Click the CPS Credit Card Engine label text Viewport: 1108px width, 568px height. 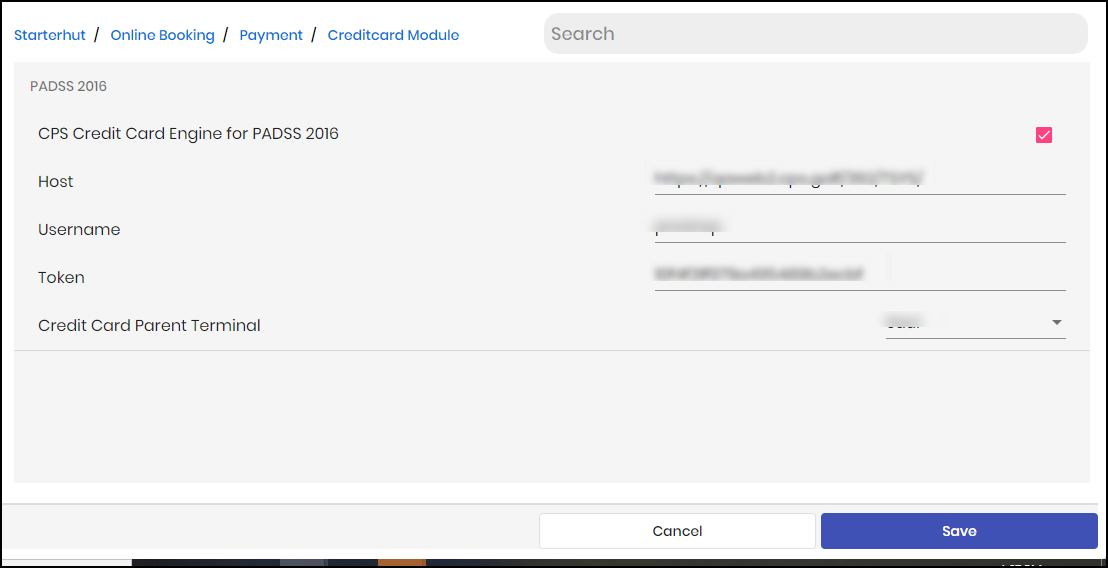click(x=189, y=134)
